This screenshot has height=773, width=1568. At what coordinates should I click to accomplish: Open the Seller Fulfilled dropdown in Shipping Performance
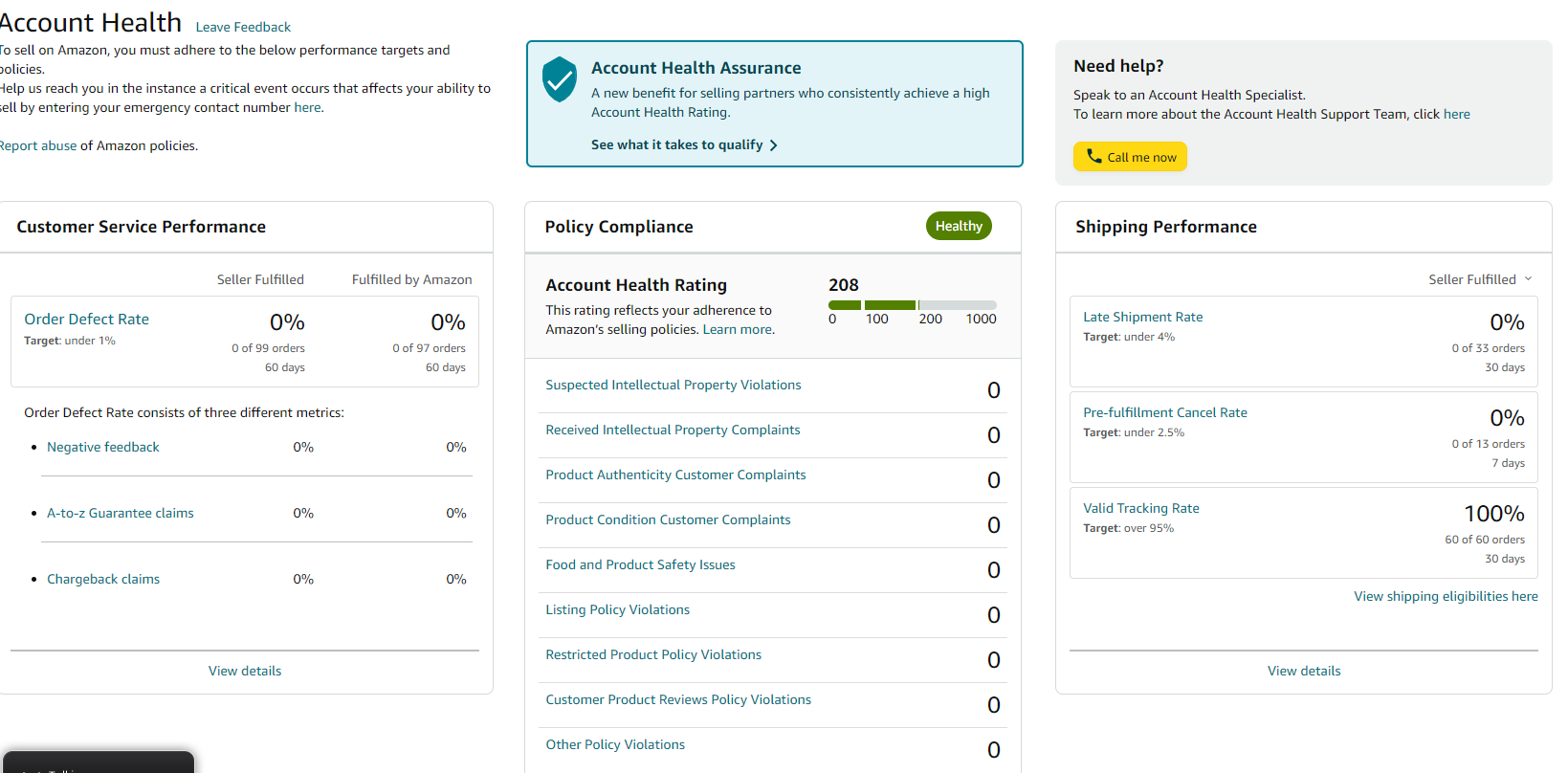1480,279
